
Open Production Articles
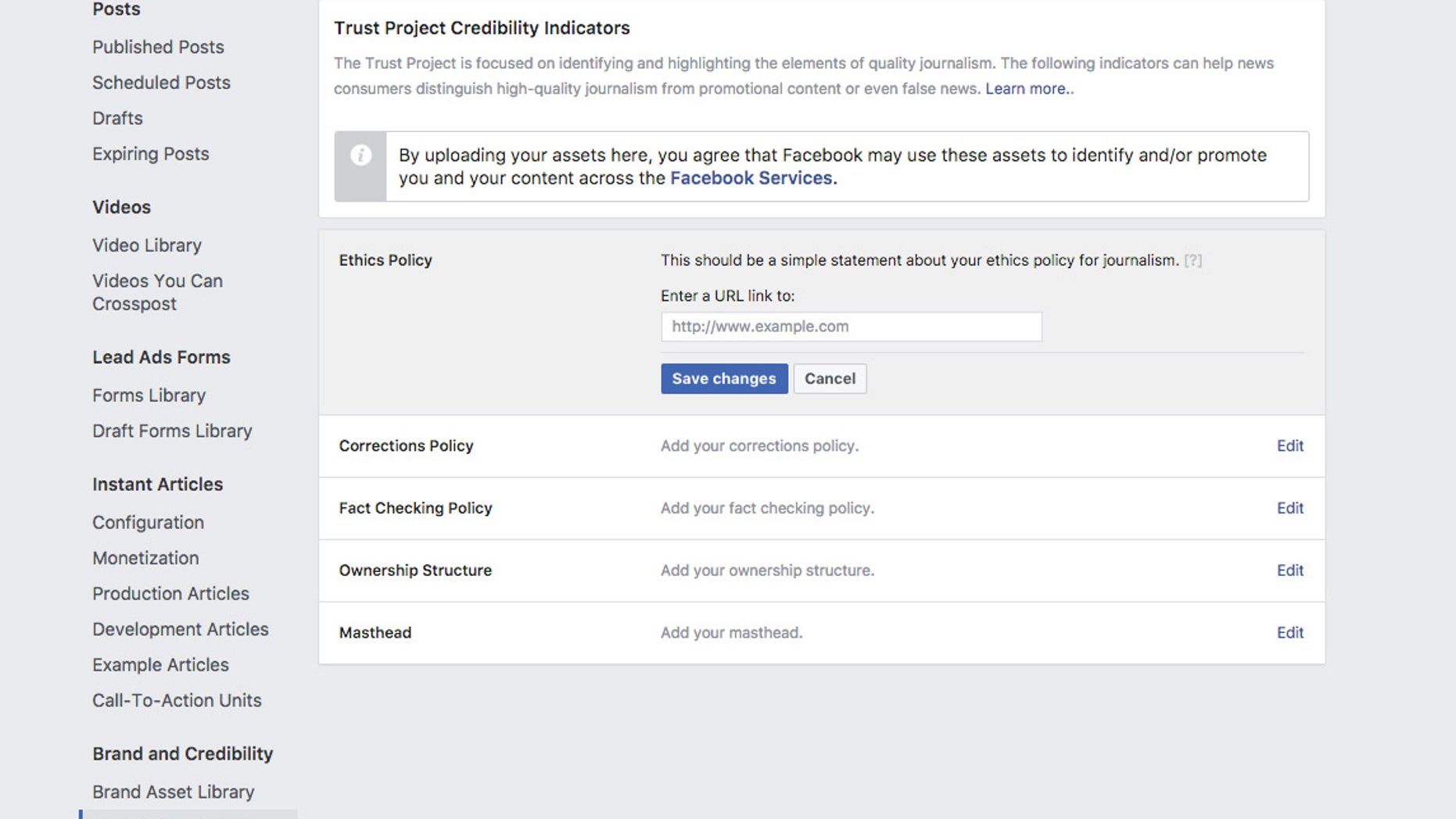click(x=170, y=594)
